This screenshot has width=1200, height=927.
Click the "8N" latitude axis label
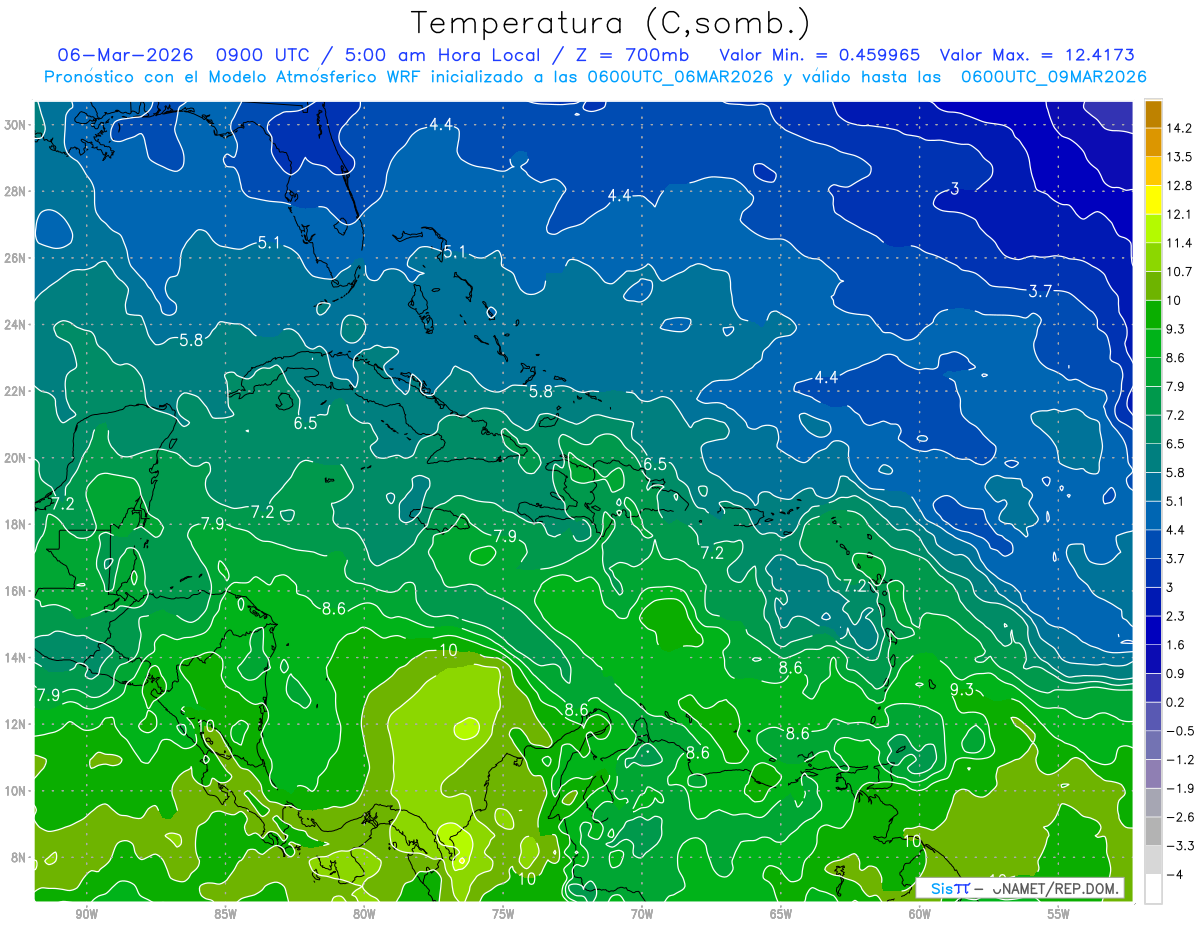(20, 858)
